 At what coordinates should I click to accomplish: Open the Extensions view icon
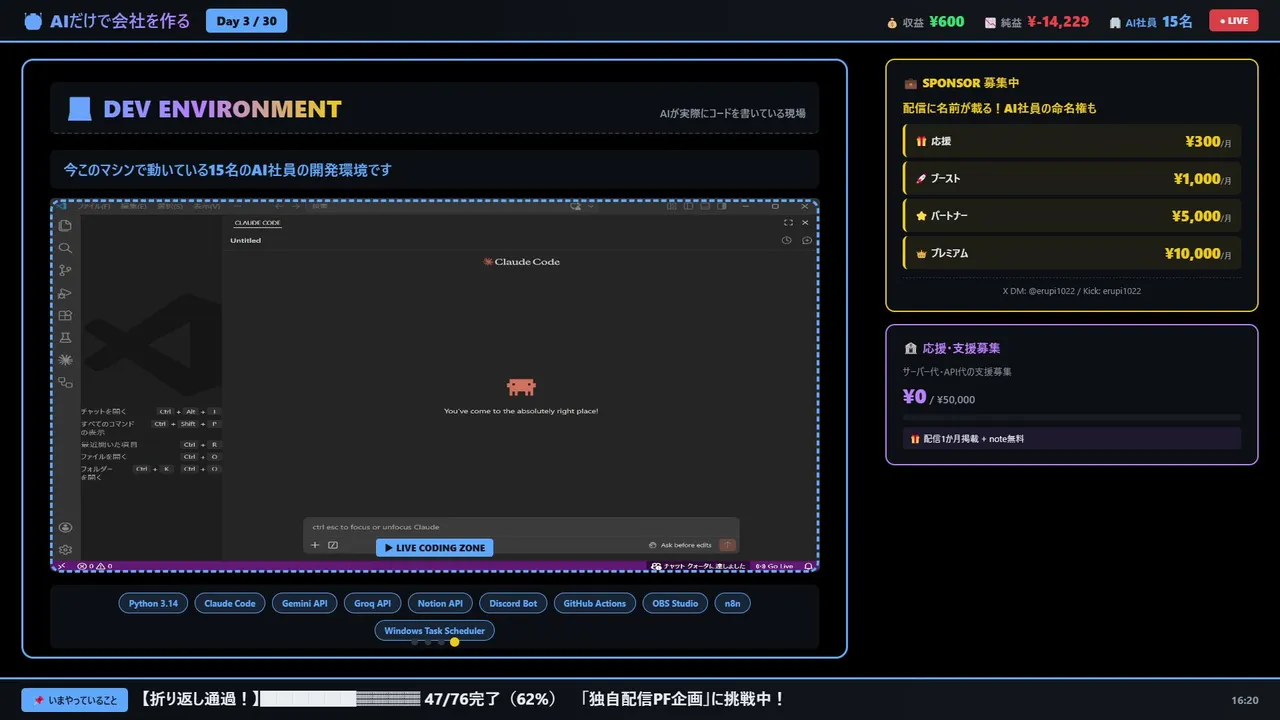click(65, 315)
